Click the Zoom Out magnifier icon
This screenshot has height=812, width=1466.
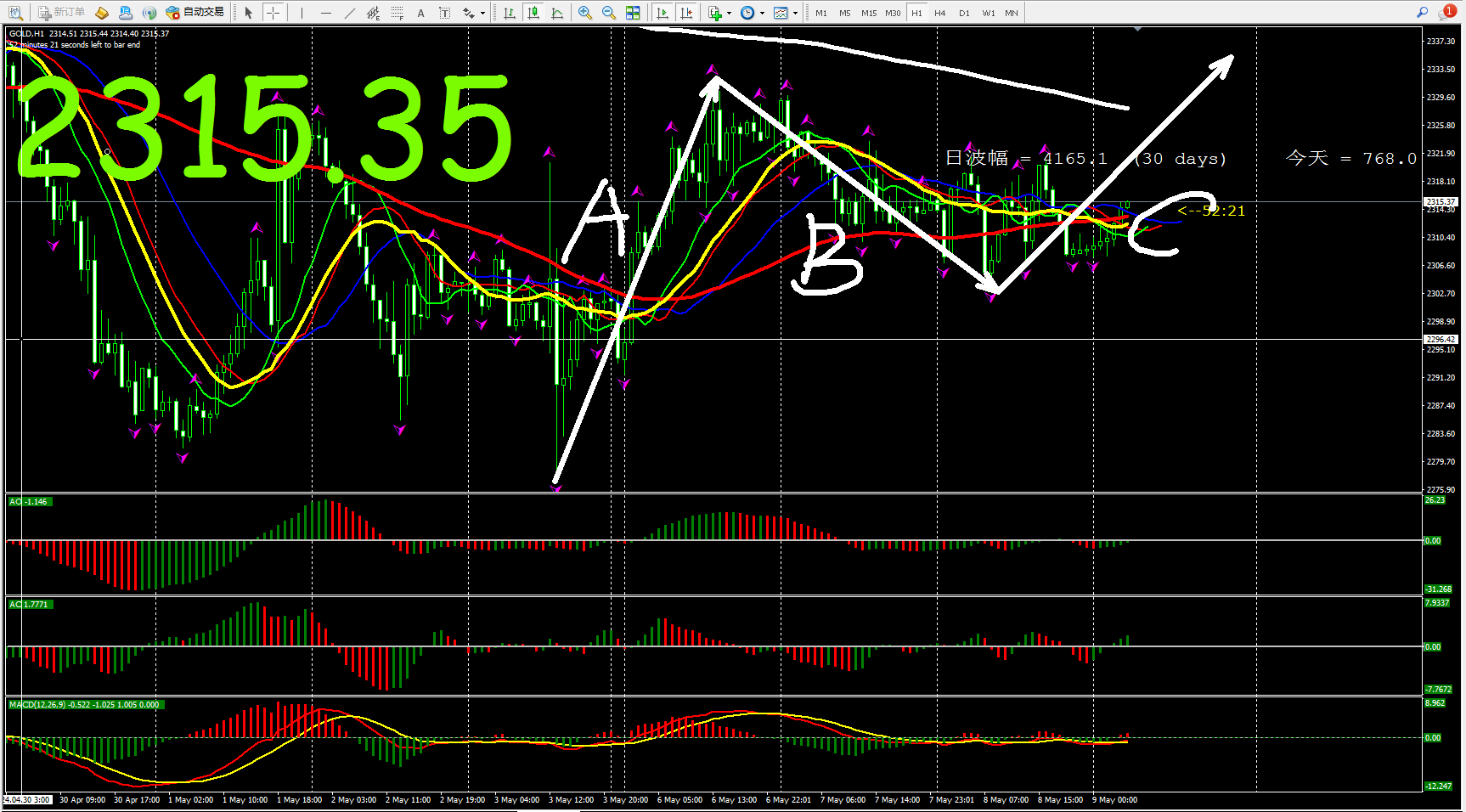(x=608, y=13)
